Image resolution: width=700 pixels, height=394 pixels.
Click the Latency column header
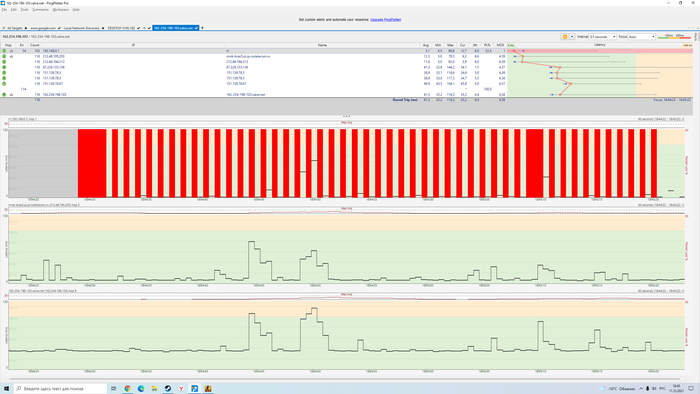click(x=600, y=45)
